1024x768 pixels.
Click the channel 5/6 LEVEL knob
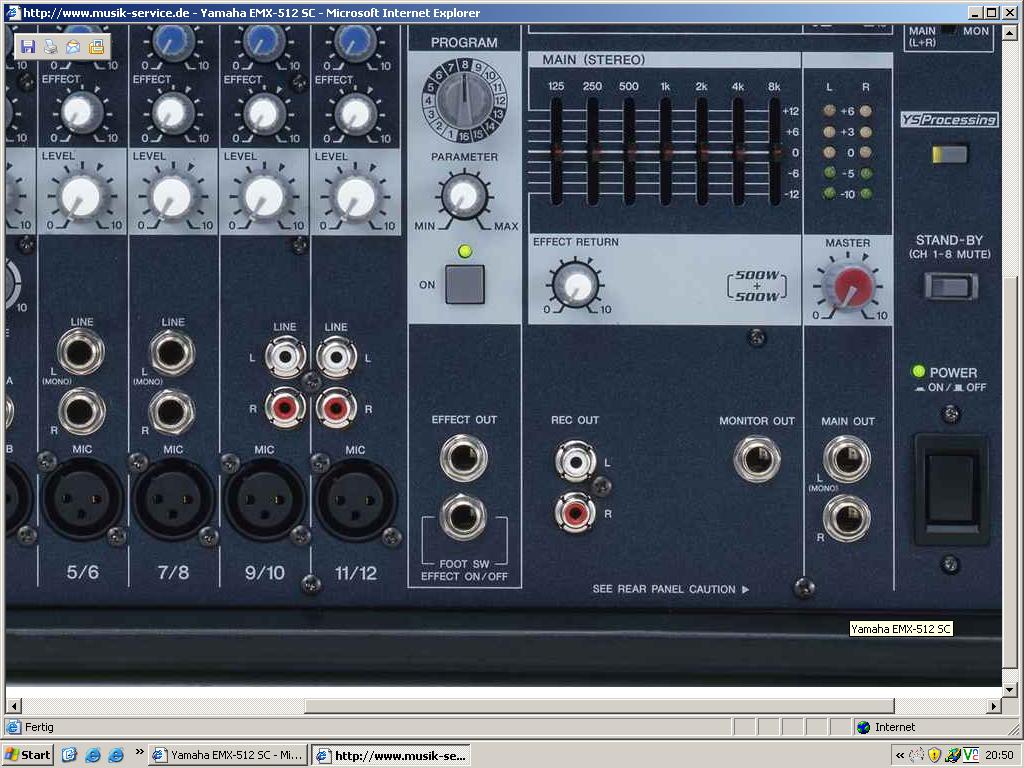[x=82, y=197]
